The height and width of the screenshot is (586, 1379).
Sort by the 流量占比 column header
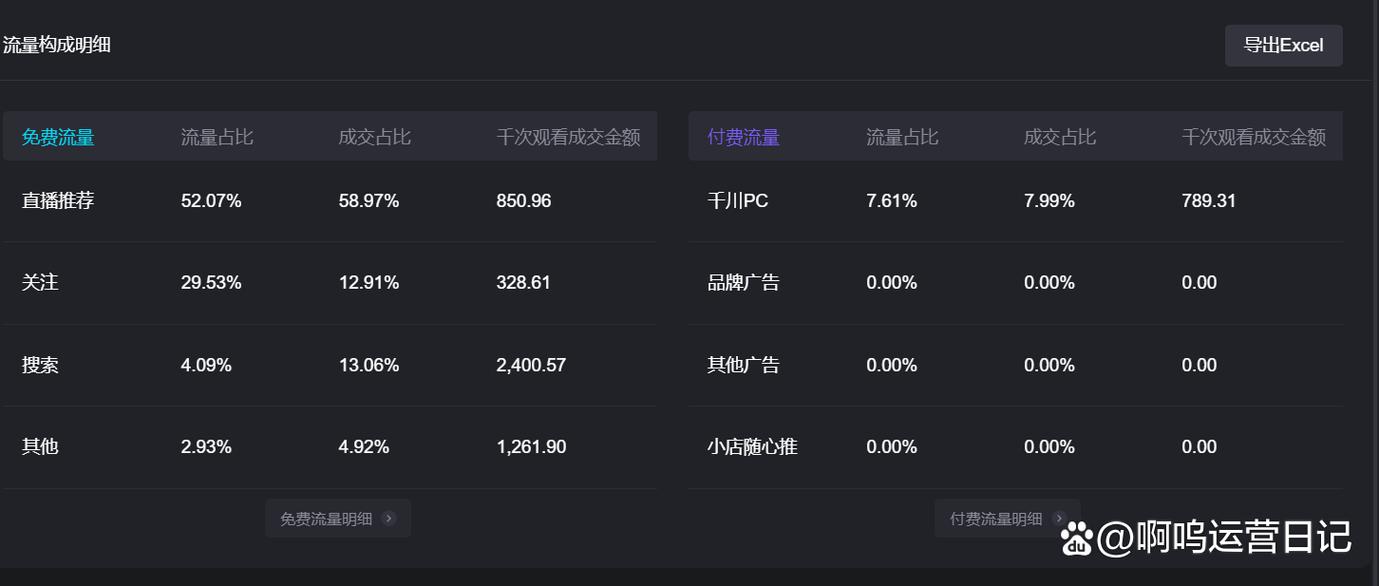[x=216, y=136]
